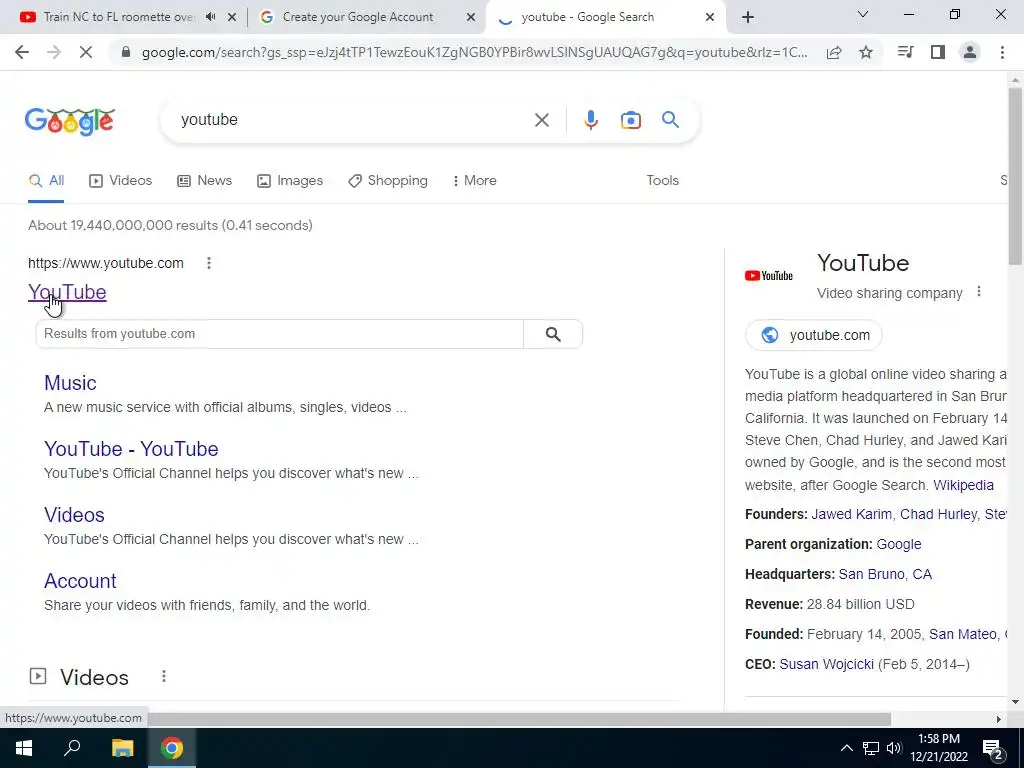1024x768 pixels.
Task: Open the Chrome profile avatar
Action: coord(970,52)
